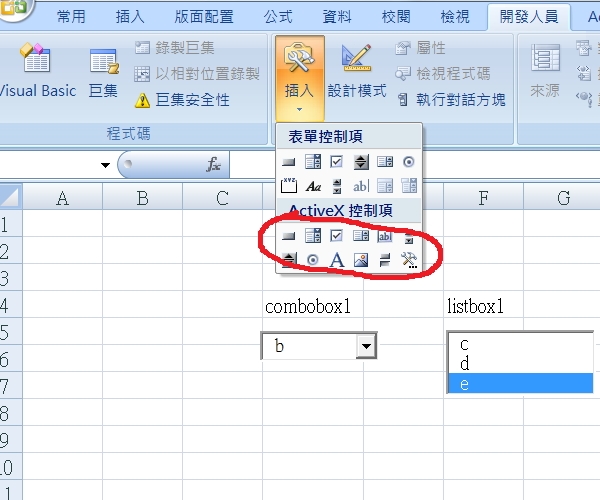This screenshot has height=500, width=600.
Task: Open the Name Box dropdown arrow
Action: 105,165
